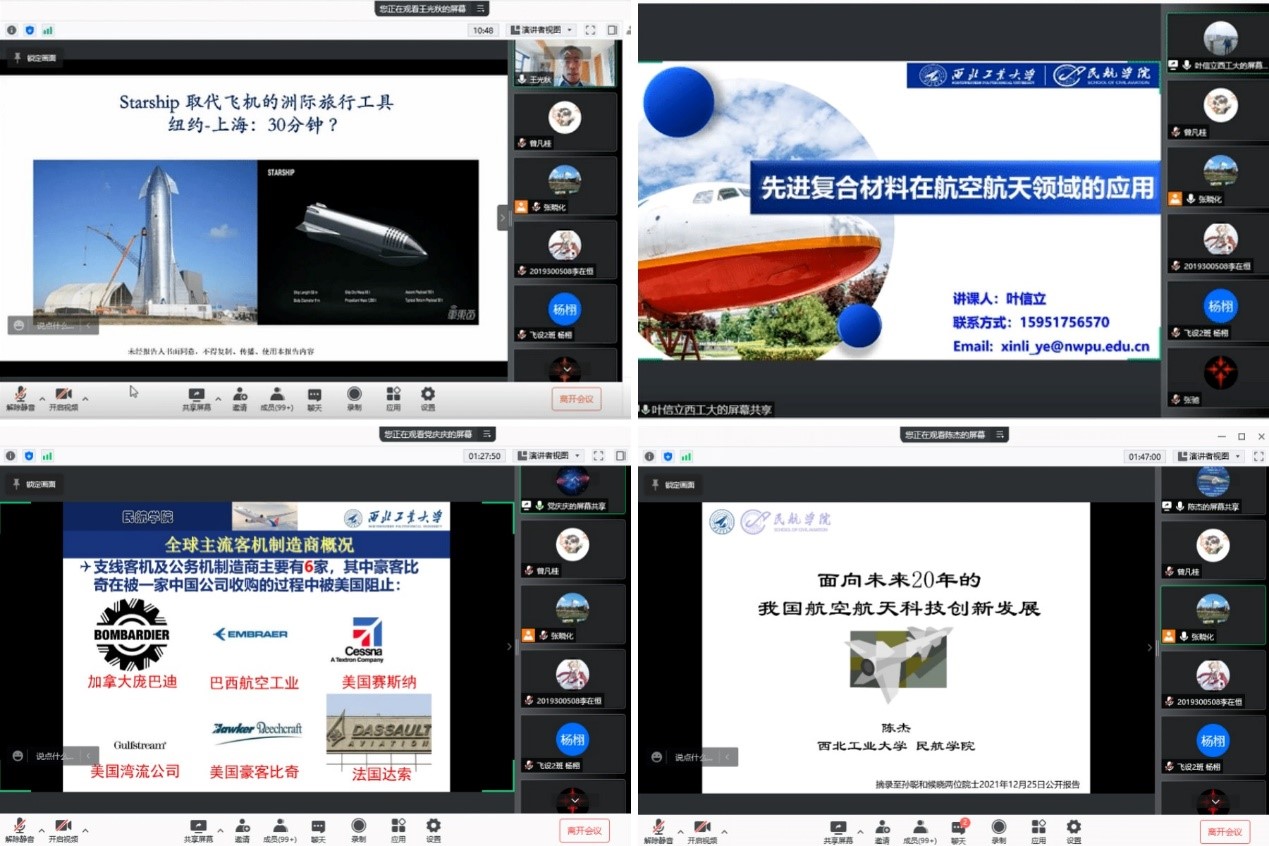Pin 锁定画面 on the Starship slide window

(x=36, y=59)
